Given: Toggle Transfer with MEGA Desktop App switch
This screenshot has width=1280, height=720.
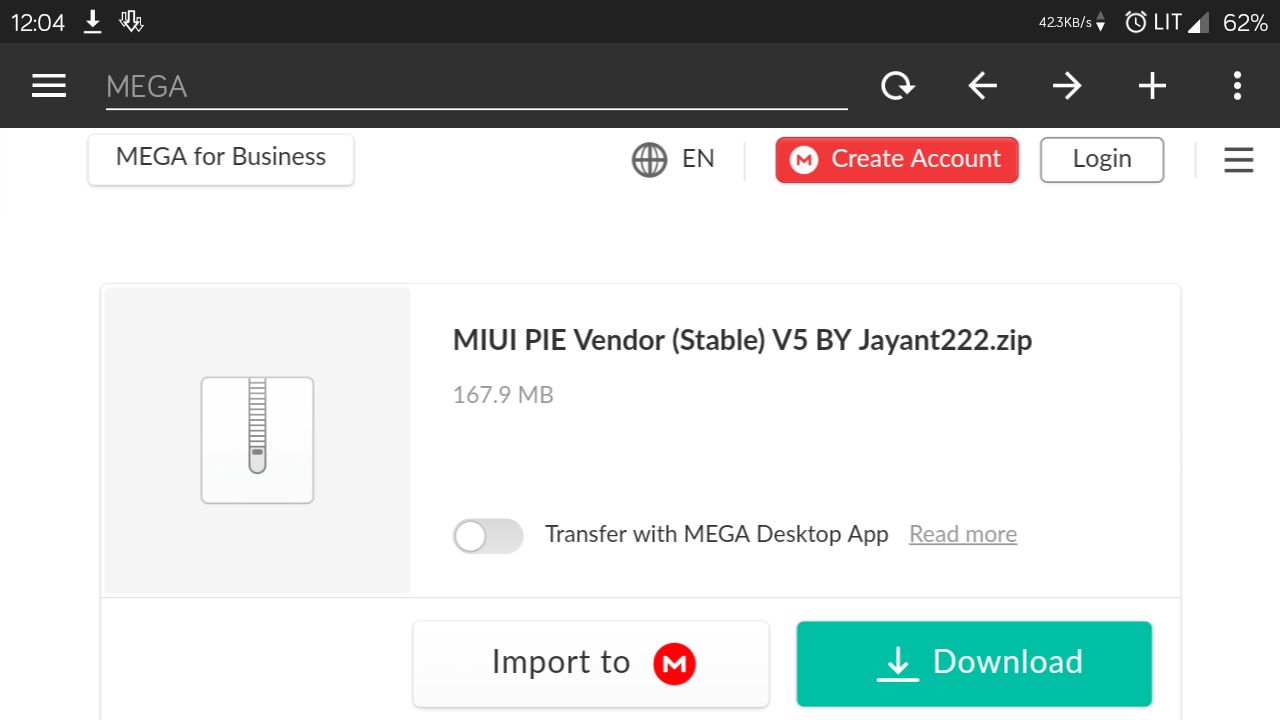Looking at the screenshot, I should click(x=488, y=536).
